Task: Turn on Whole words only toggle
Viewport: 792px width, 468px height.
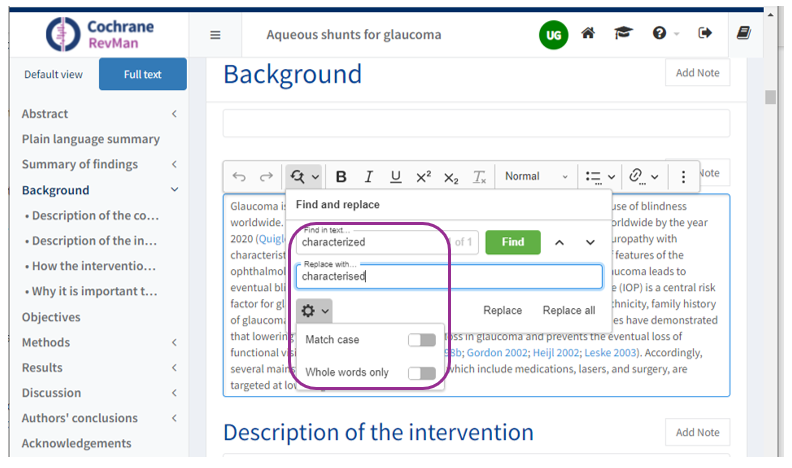Action: pyautogui.click(x=421, y=373)
